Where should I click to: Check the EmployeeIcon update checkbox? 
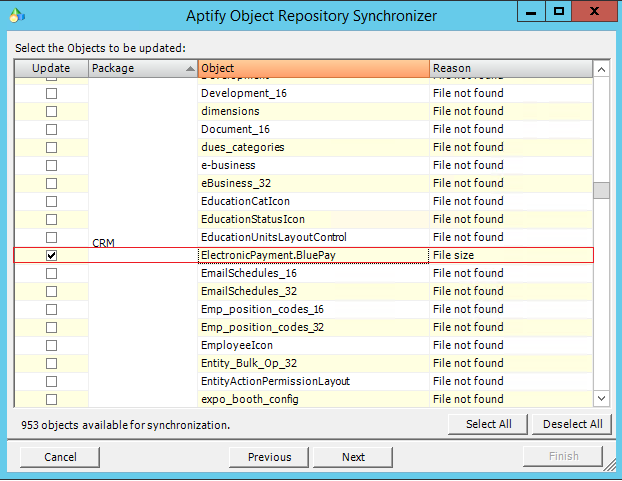[x=51, y=345]
